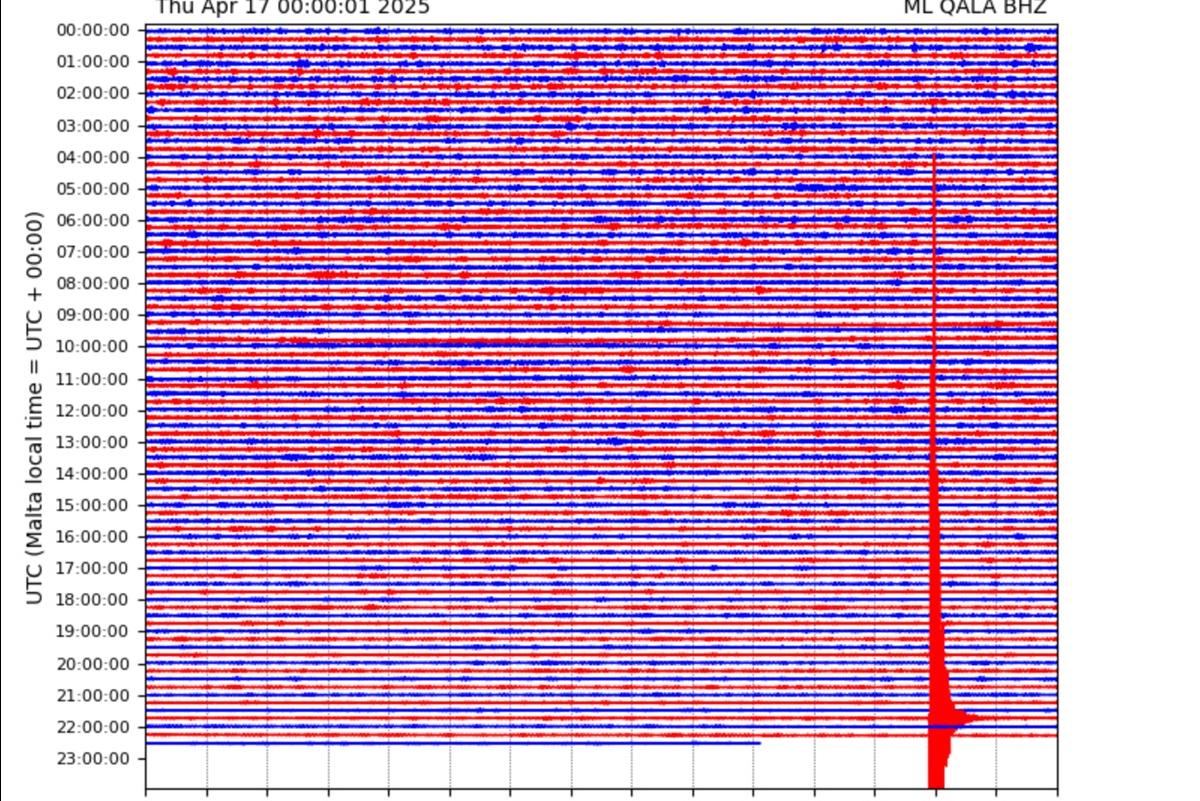Click the 09:00:00 time axis label
1200x801 pixels.
93,315
